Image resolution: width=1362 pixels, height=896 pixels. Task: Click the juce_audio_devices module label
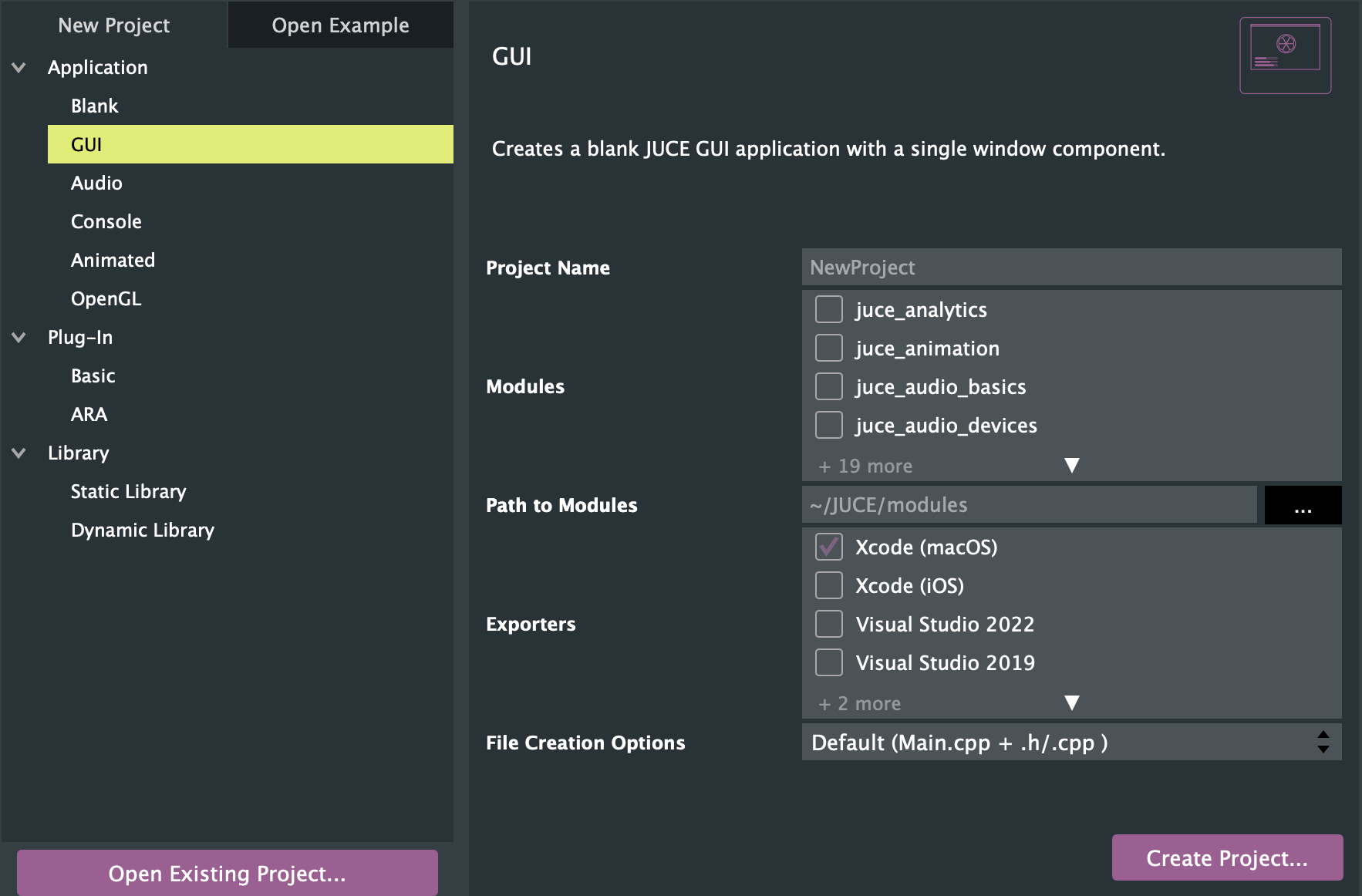tap(946, 426)
